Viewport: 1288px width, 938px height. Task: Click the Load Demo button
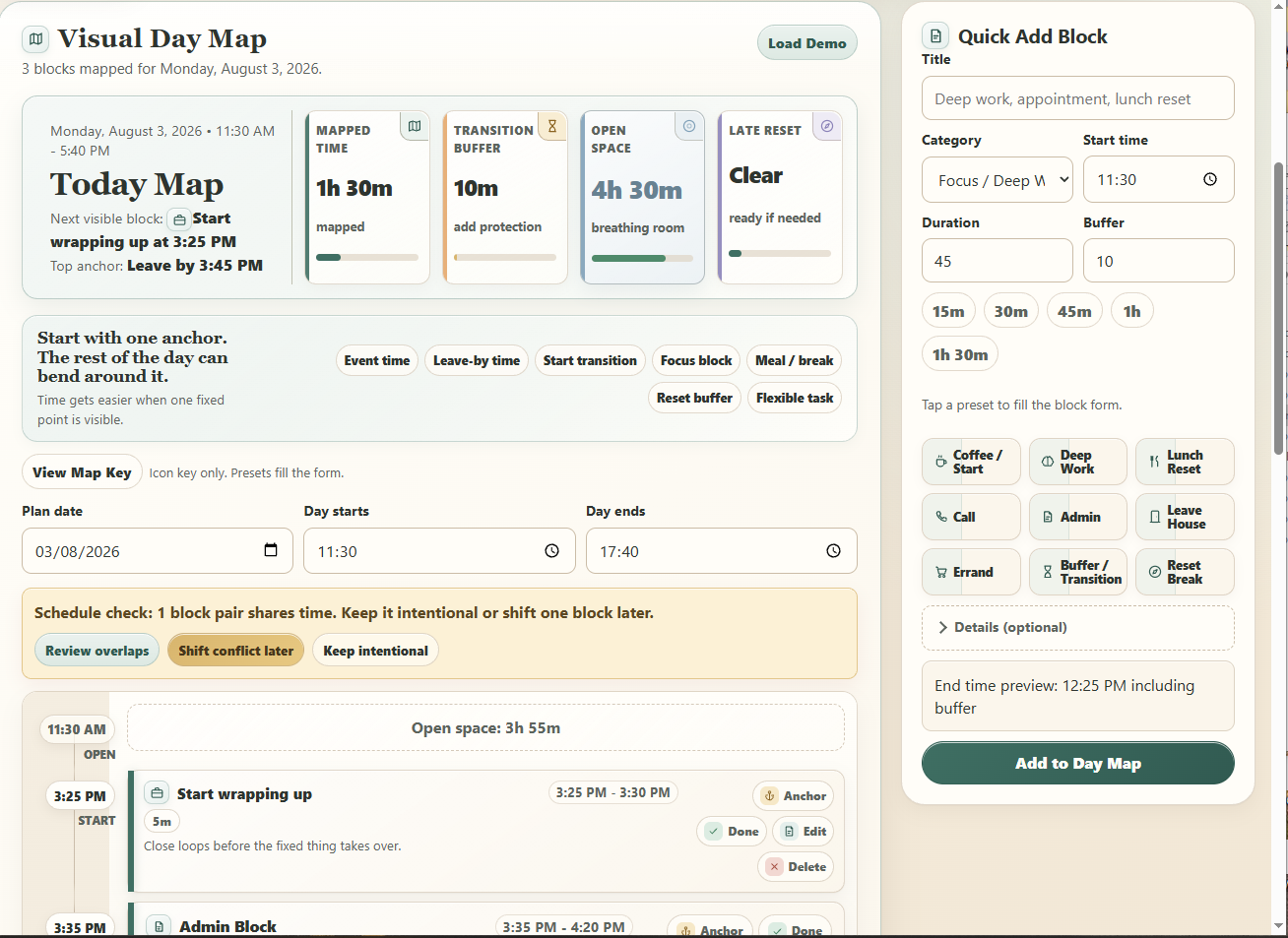tap(807, 42)
